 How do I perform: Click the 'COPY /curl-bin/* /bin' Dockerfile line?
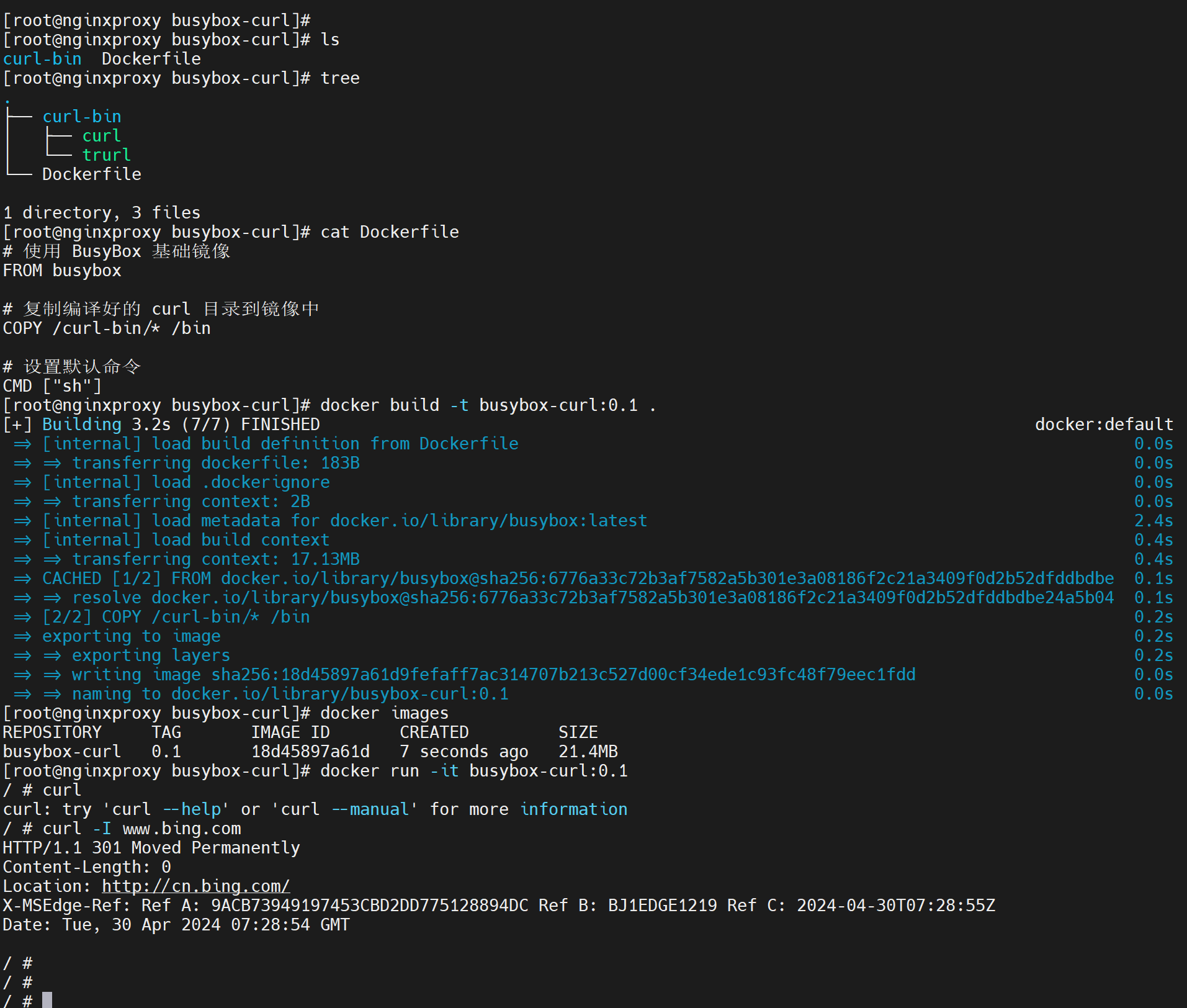[x=107, y=328]
